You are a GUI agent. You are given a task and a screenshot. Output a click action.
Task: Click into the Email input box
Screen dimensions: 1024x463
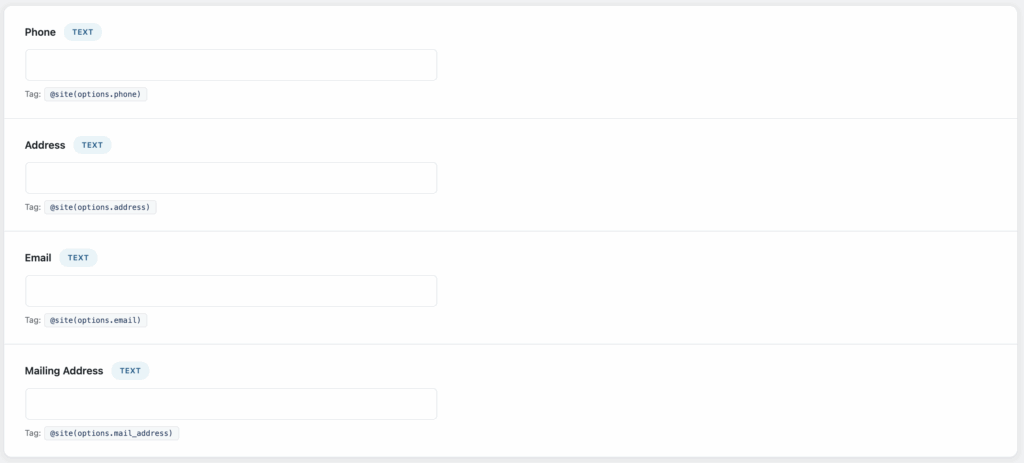point(231,291)
